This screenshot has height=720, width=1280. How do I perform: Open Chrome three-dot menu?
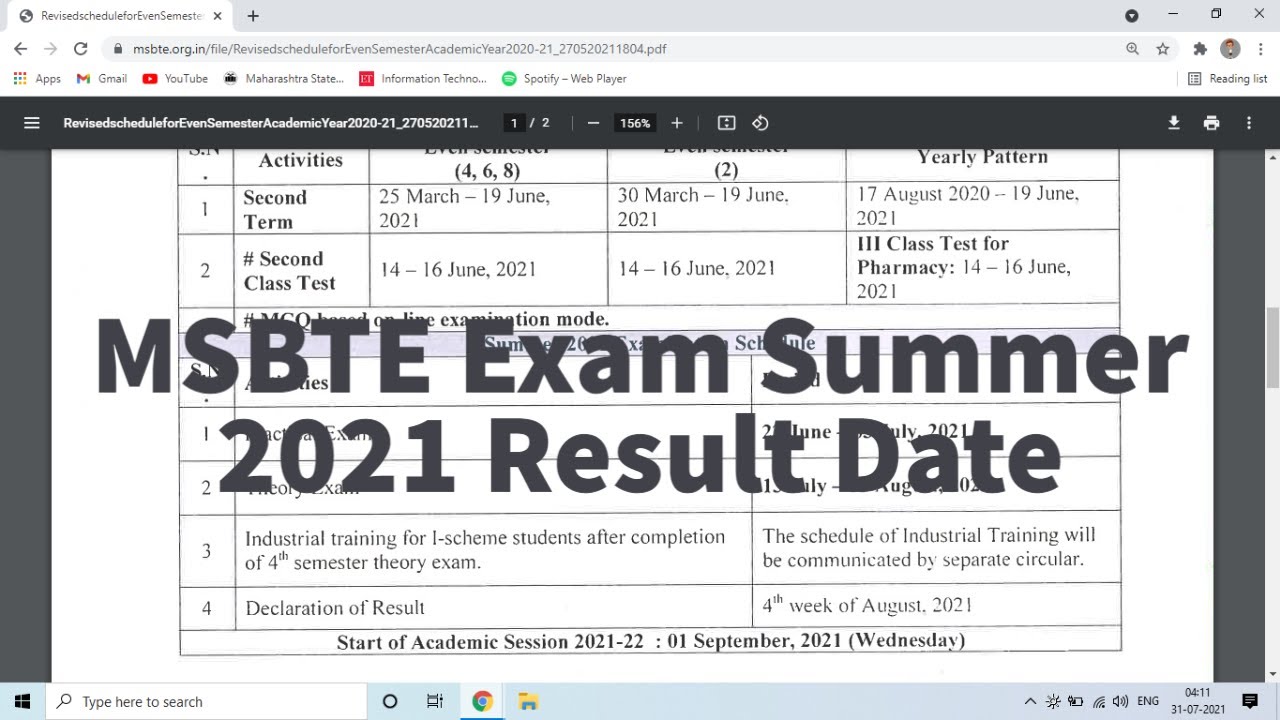(1259, 48)
